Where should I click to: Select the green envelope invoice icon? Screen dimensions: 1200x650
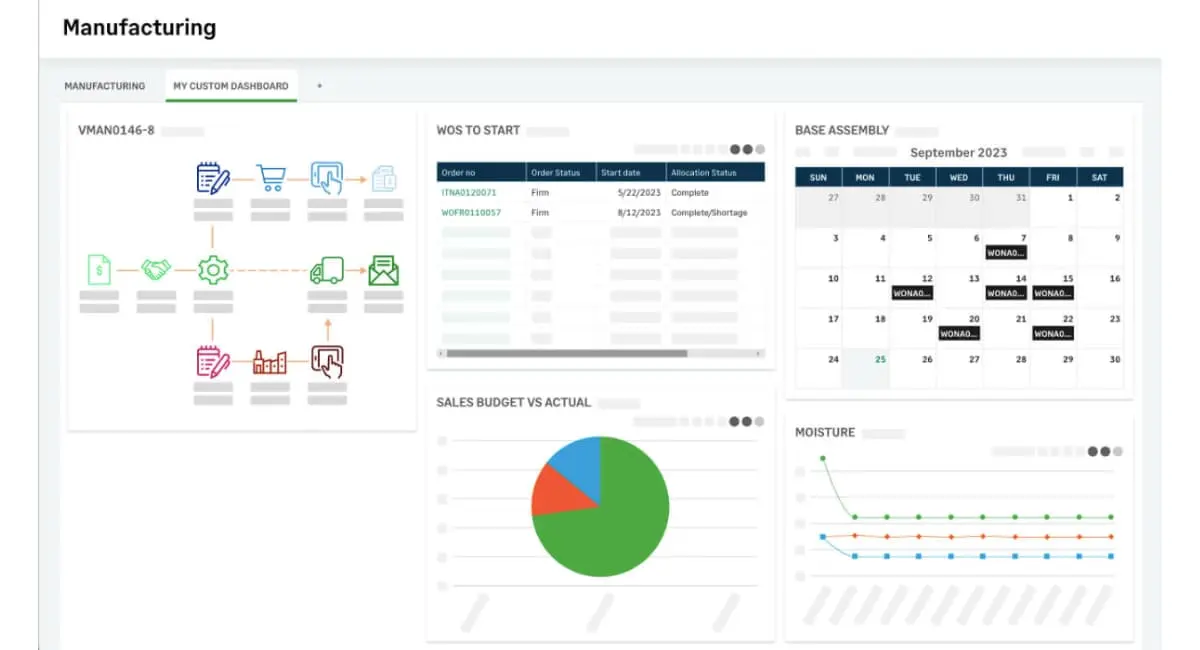[x=383, y=270]
